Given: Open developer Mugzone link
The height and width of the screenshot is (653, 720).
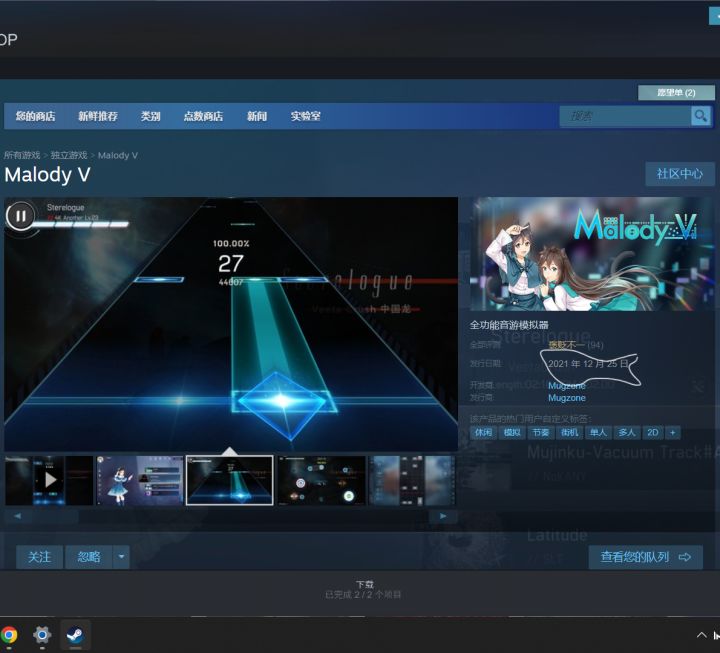Looking at the screenshot, I should (567, 386).
